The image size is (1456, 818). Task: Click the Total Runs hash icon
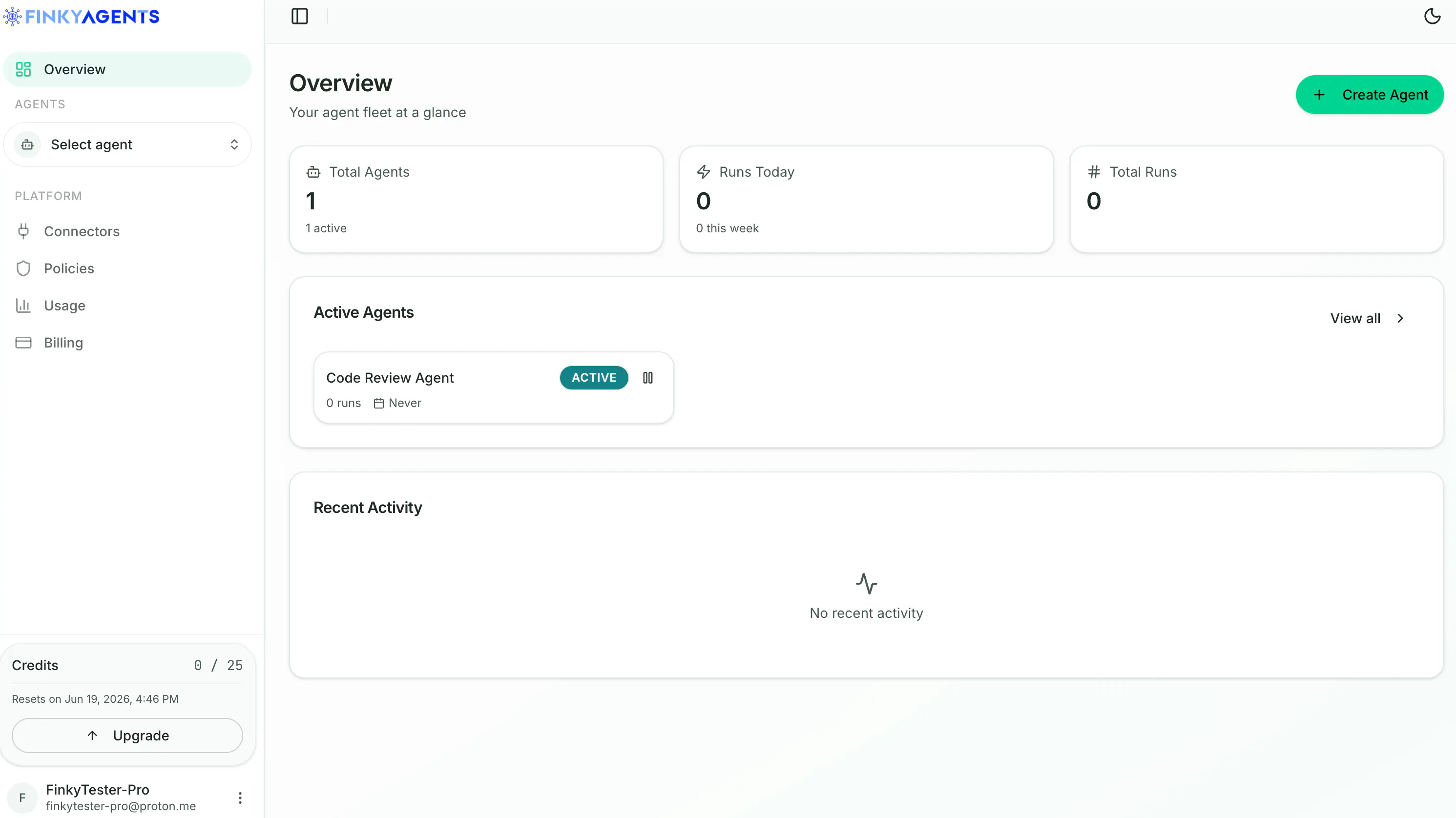coord(1094,172)
